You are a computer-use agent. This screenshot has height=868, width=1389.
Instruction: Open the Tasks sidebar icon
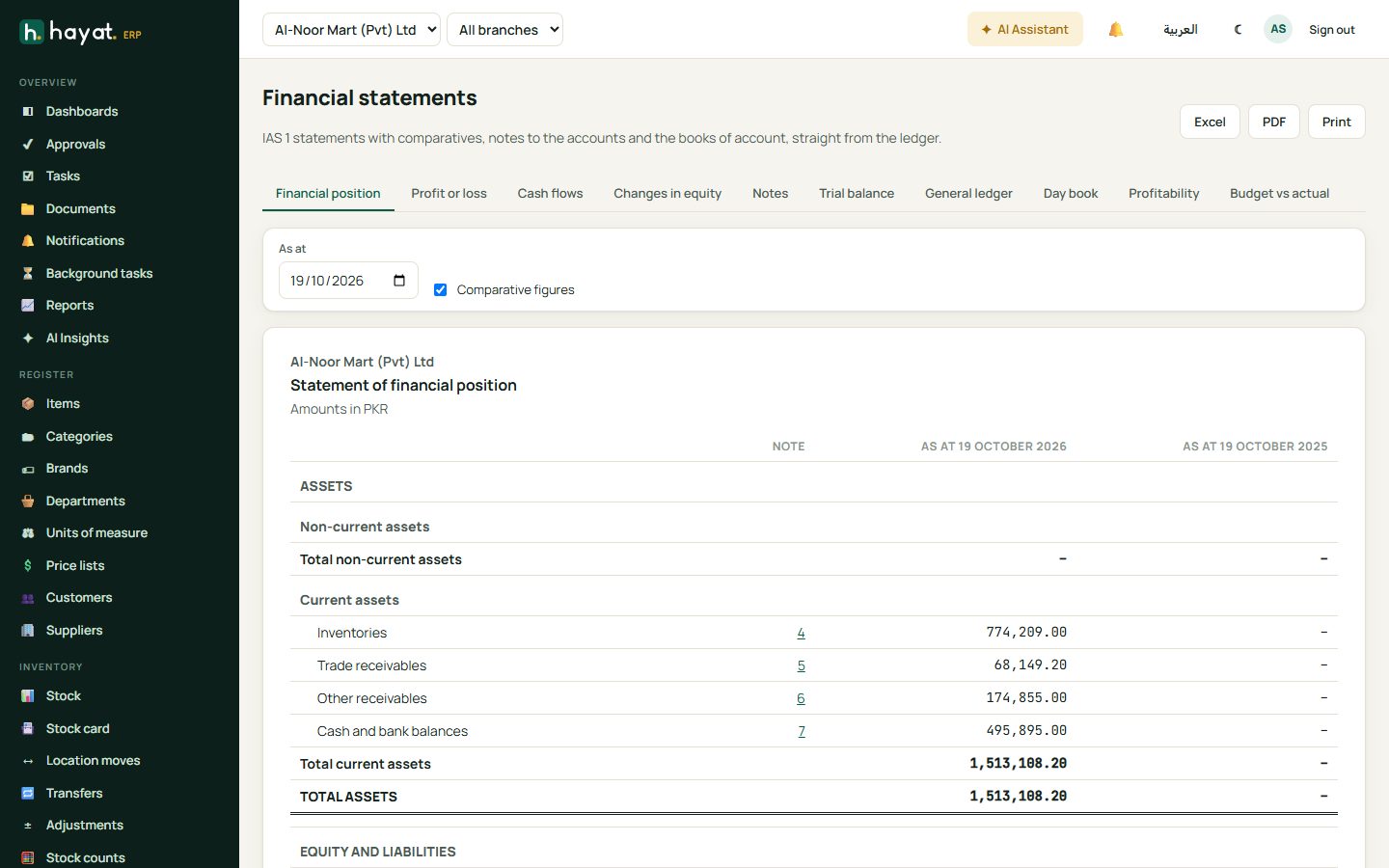tap(28, 176)
